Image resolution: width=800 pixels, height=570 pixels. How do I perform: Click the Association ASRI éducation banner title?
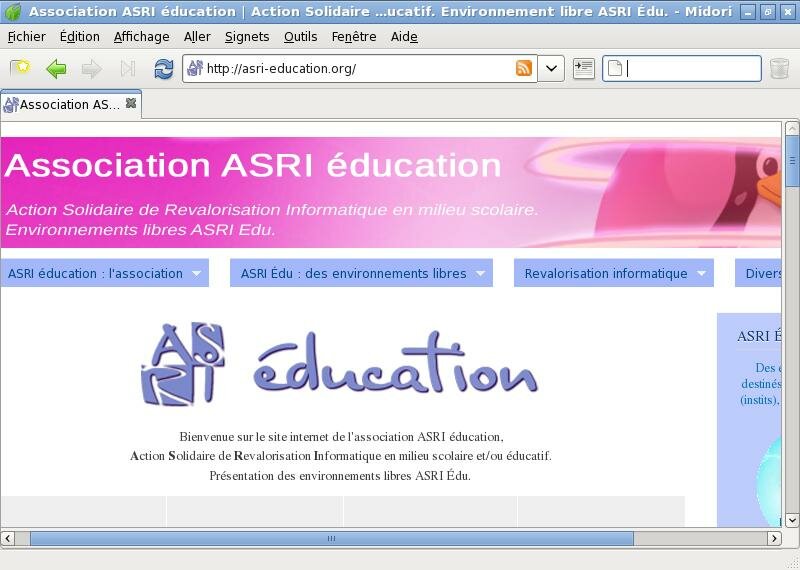tap(253, 165)
